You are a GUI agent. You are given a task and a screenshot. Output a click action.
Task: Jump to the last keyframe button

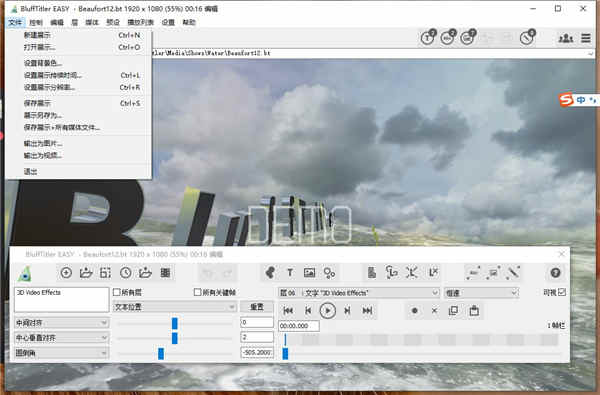pyautogui.click(x=367, y=311)
